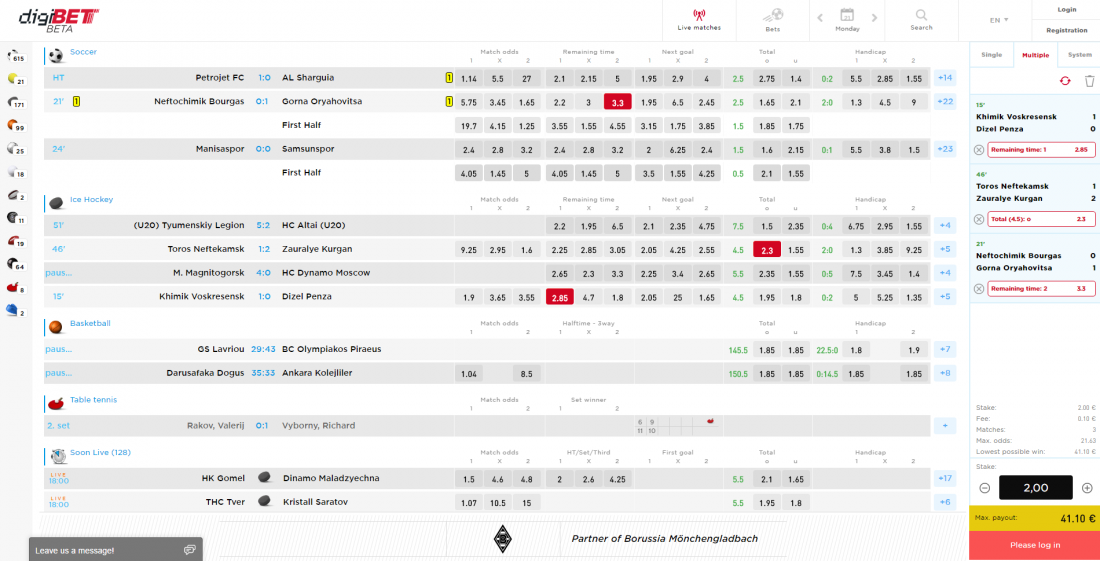Viewport: 1100px width, 561px height.
Task: Remove Neftochimik Bourgas bet from slip
Action: click(979, 288)
